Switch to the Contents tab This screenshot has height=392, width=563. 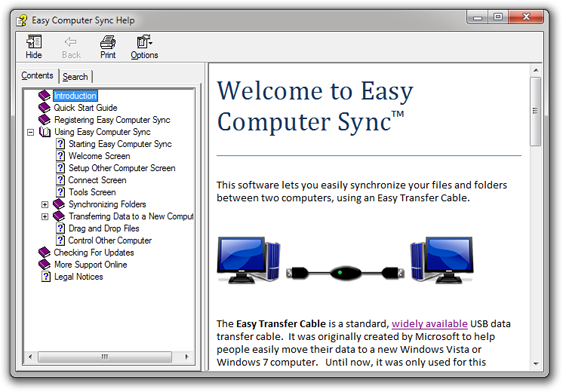[37, 76]
